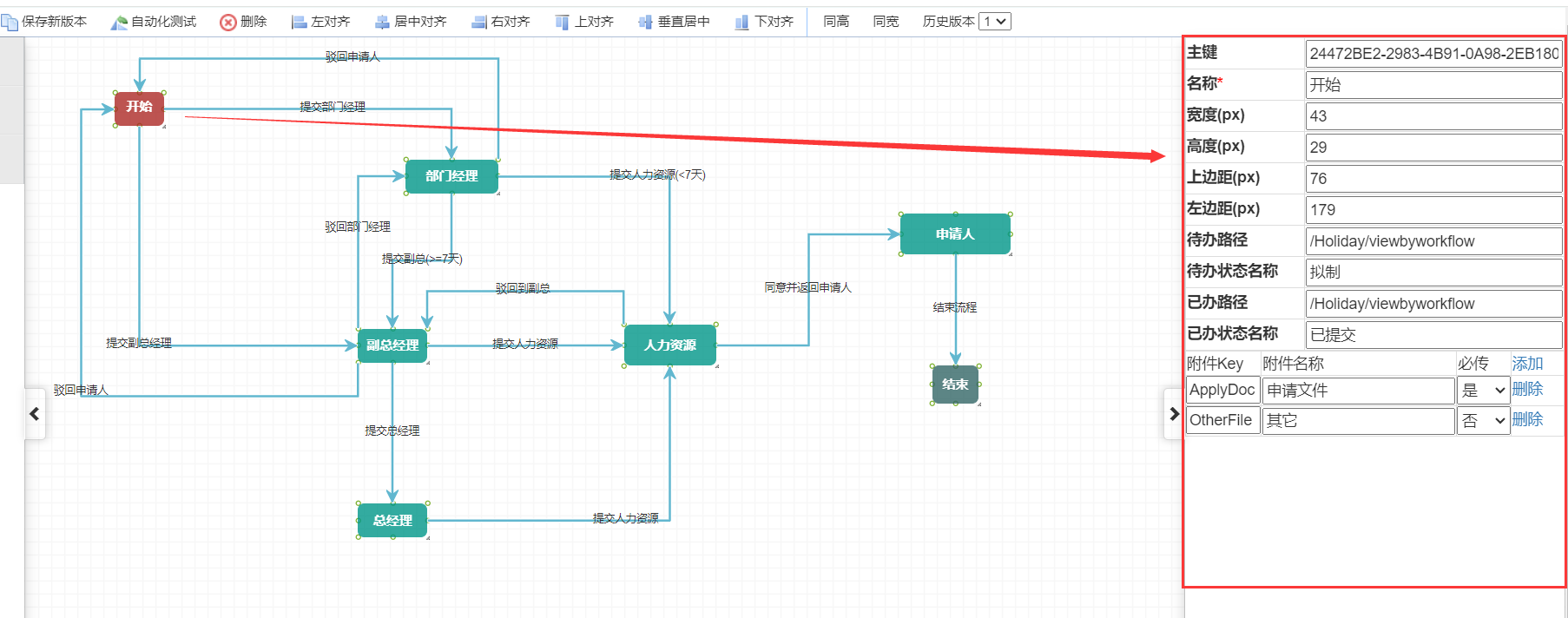This screenshot has height=618, width=1568.
Task: Collapse the left panel with the left chevron
Action: [35, 414]
